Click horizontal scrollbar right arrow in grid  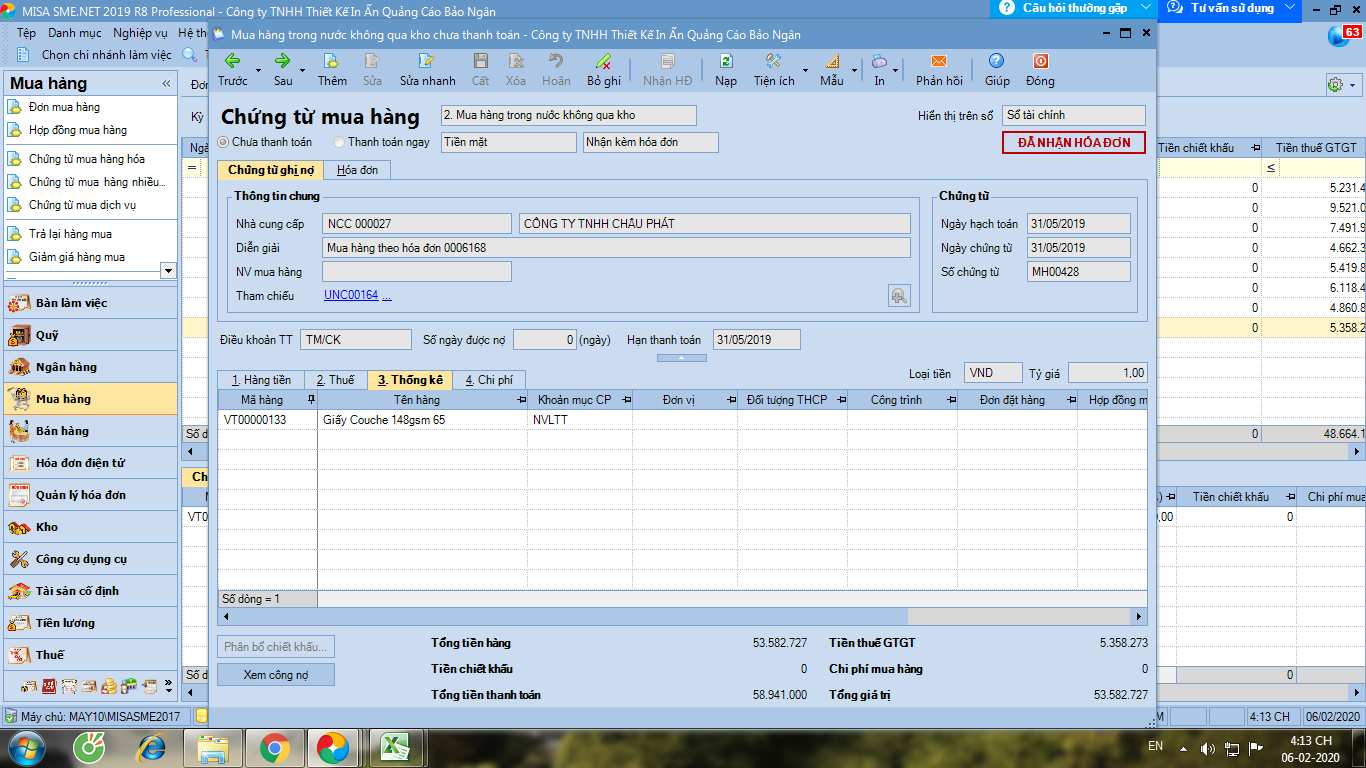point(1138,617)
